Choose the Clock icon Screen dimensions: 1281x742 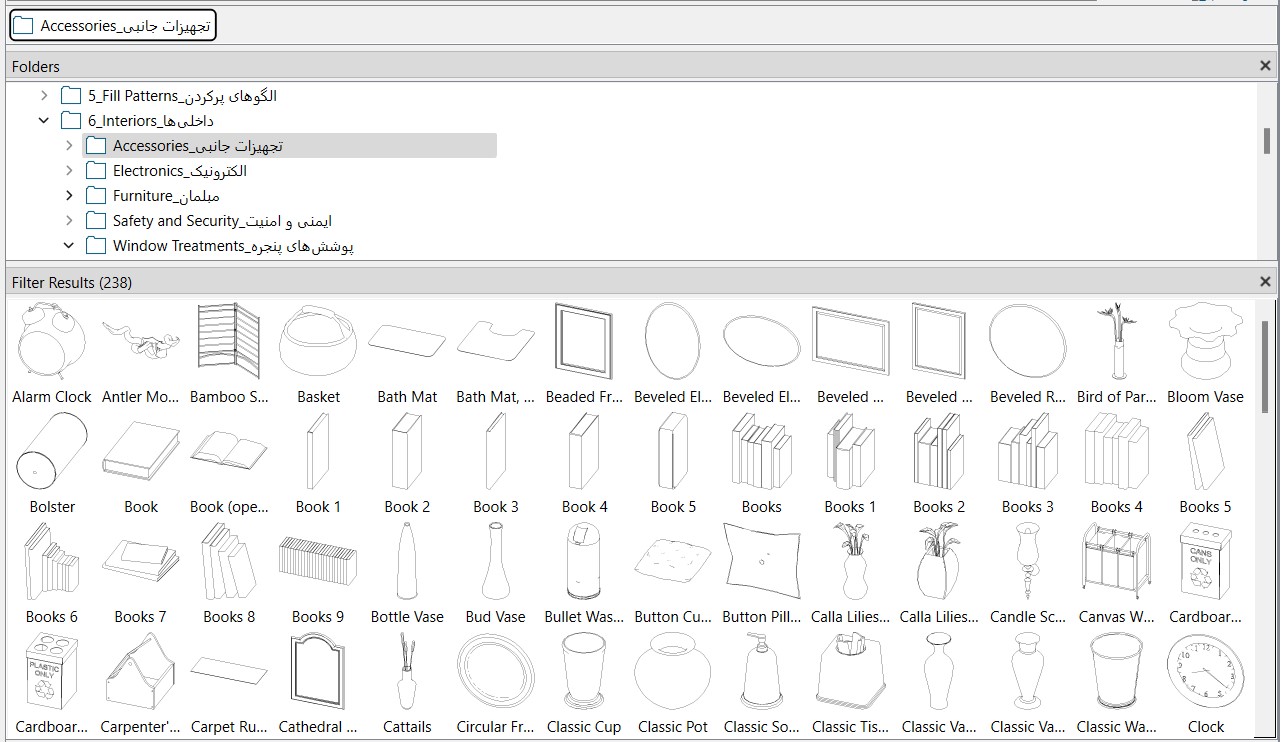[x=1205, y=671]
